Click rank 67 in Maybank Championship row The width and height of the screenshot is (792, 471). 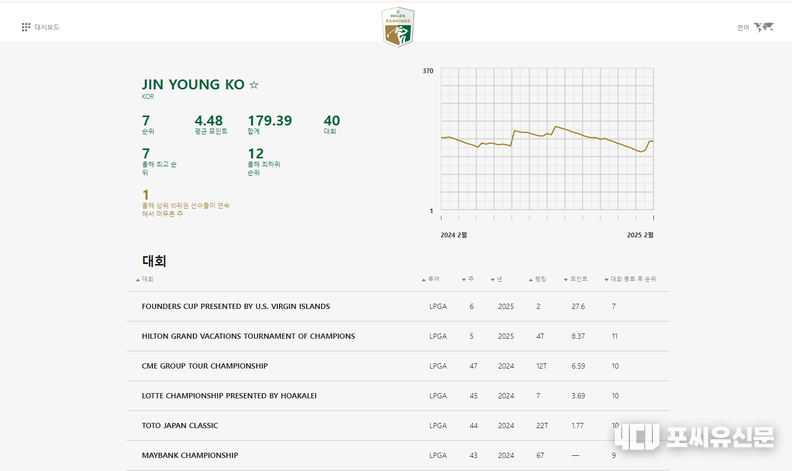point(540,455)
